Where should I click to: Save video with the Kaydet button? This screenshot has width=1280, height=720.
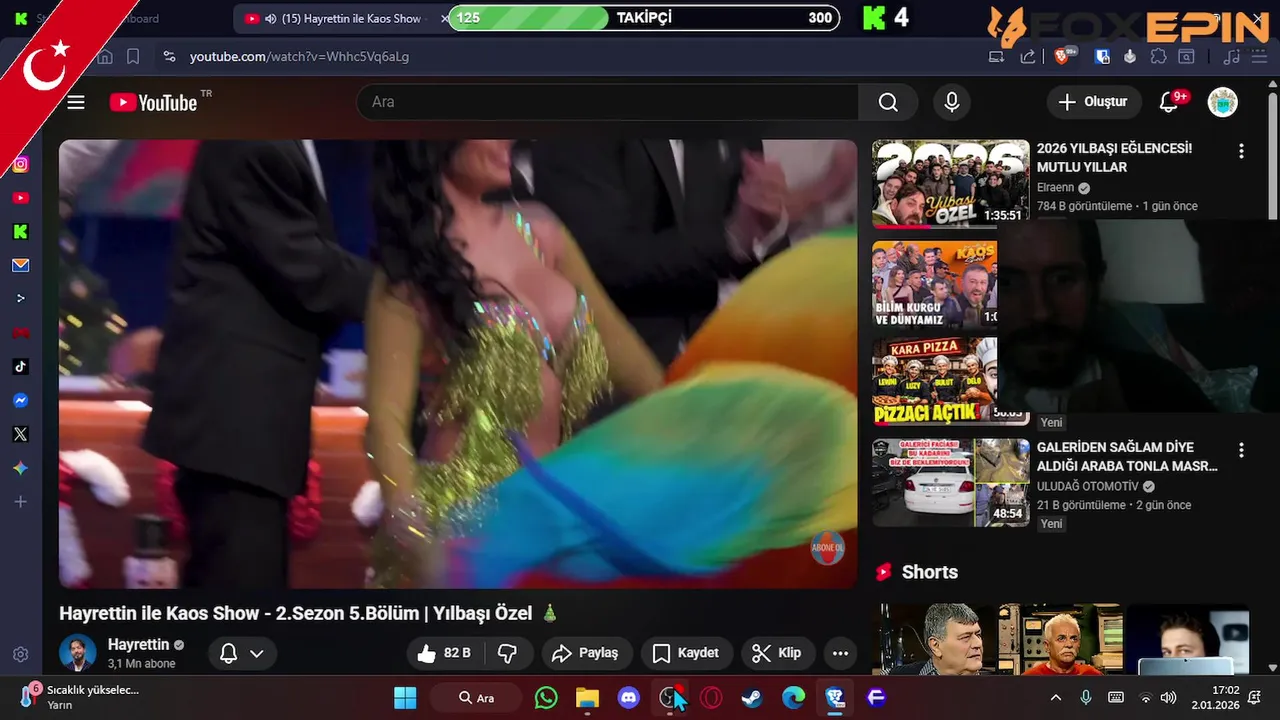[686, 653]
